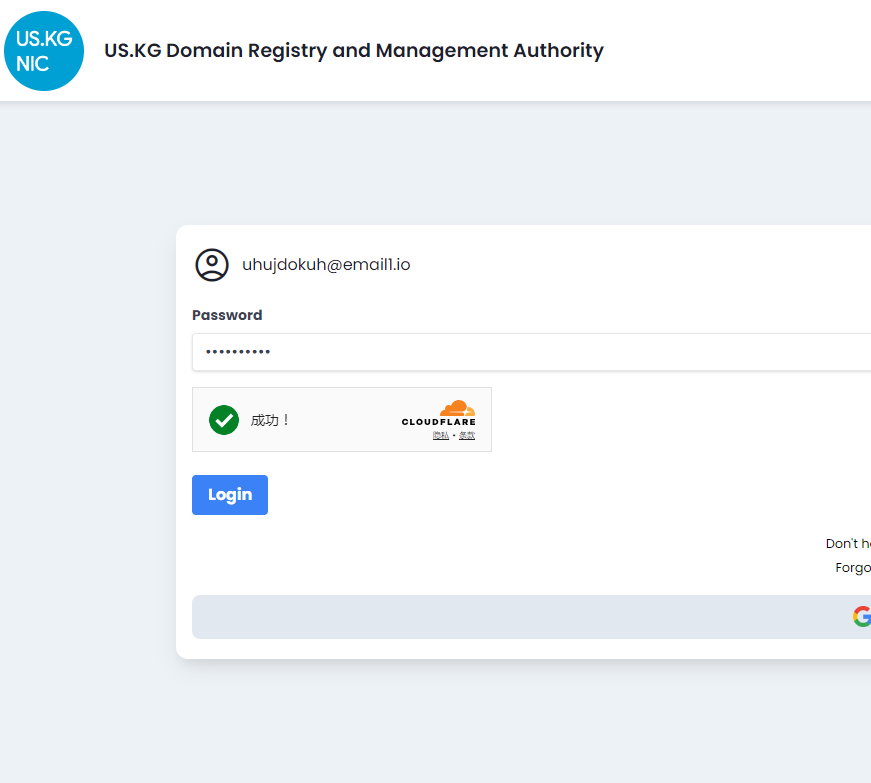The image size is (871, 783).
Task: Click the "Don't ha..." account link
Action: 849,544
